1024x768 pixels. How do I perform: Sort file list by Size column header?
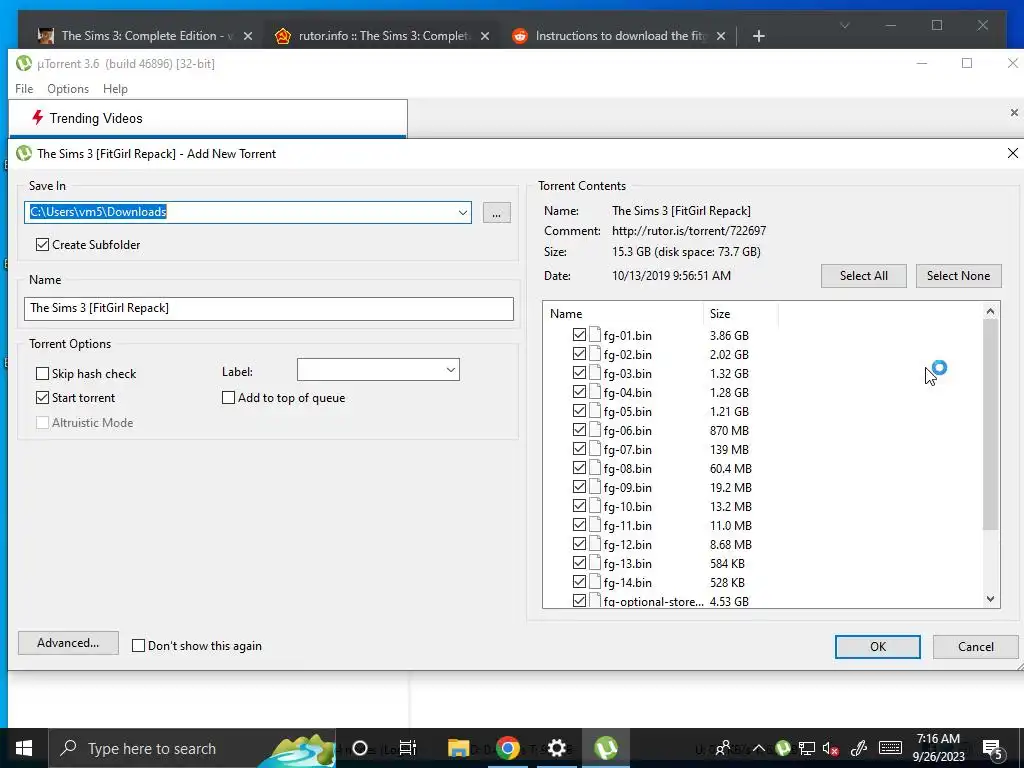point(740,313)
